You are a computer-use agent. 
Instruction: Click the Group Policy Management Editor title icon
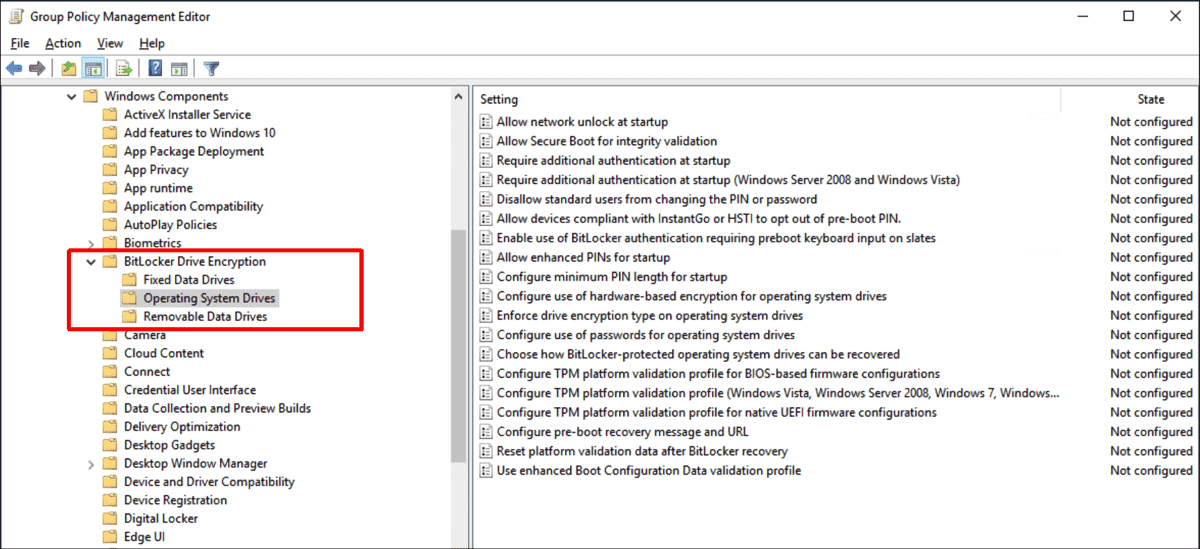click(15, 17)
